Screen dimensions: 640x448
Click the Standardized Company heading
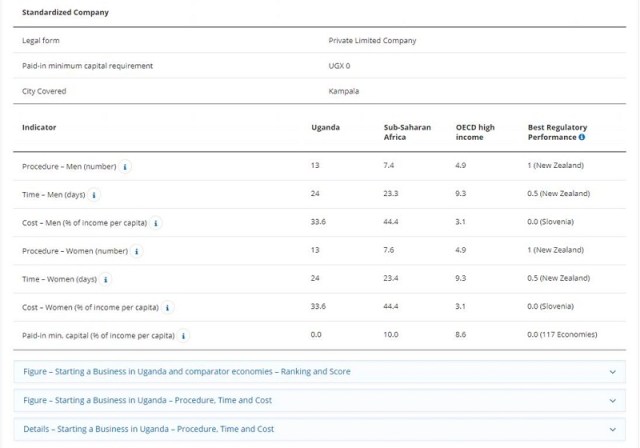(65, 12)
